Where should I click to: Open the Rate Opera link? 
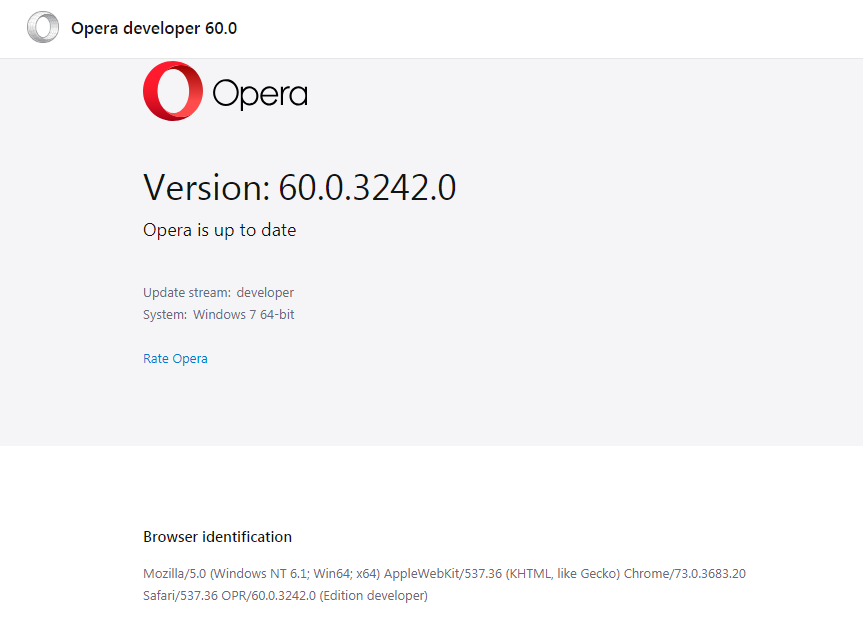click(175, 359)
